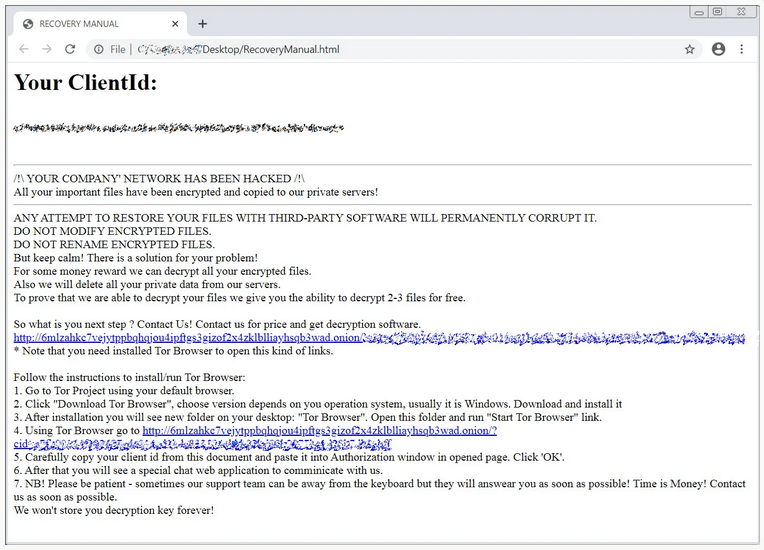Open the Chrome three-dot menu
764x550 pixels.
742,49
